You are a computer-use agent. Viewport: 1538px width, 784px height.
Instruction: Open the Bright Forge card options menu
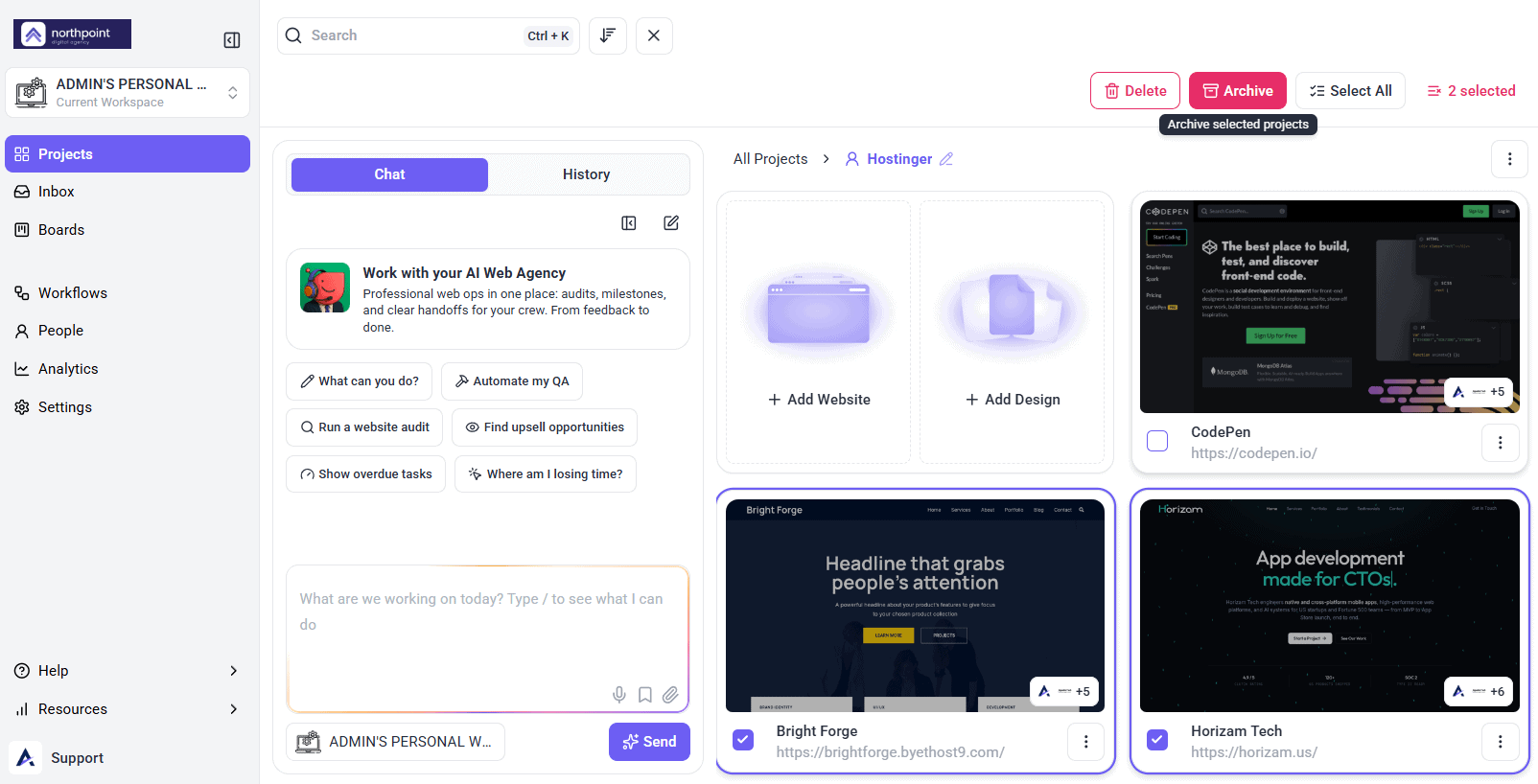tap(1086, 742)
